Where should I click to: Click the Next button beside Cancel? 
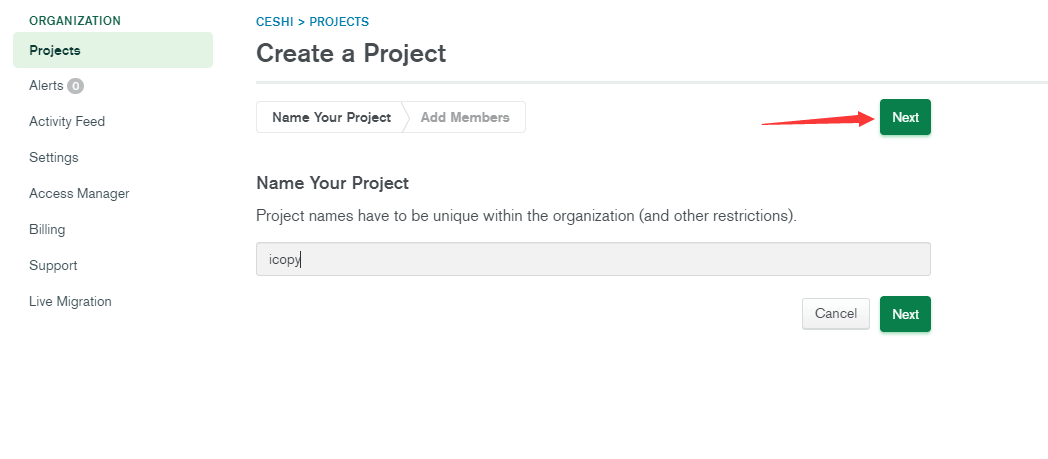tap(905, 314)
